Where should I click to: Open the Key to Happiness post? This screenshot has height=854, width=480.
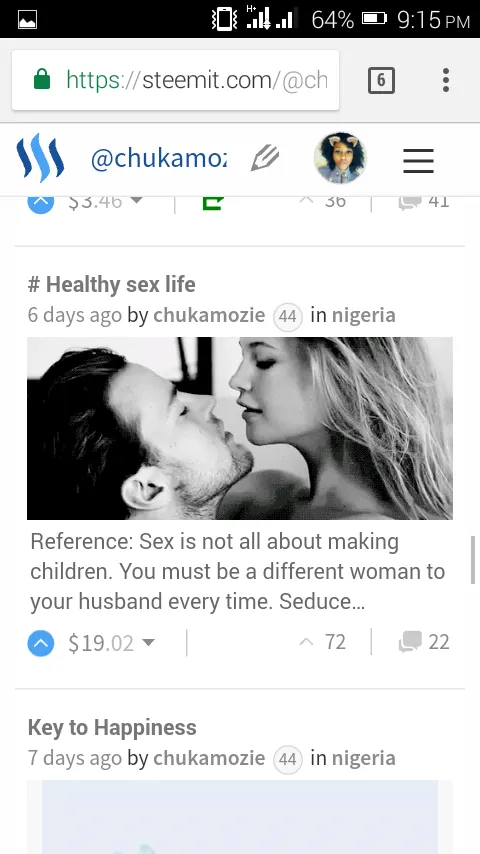click(x=112, y=727)
